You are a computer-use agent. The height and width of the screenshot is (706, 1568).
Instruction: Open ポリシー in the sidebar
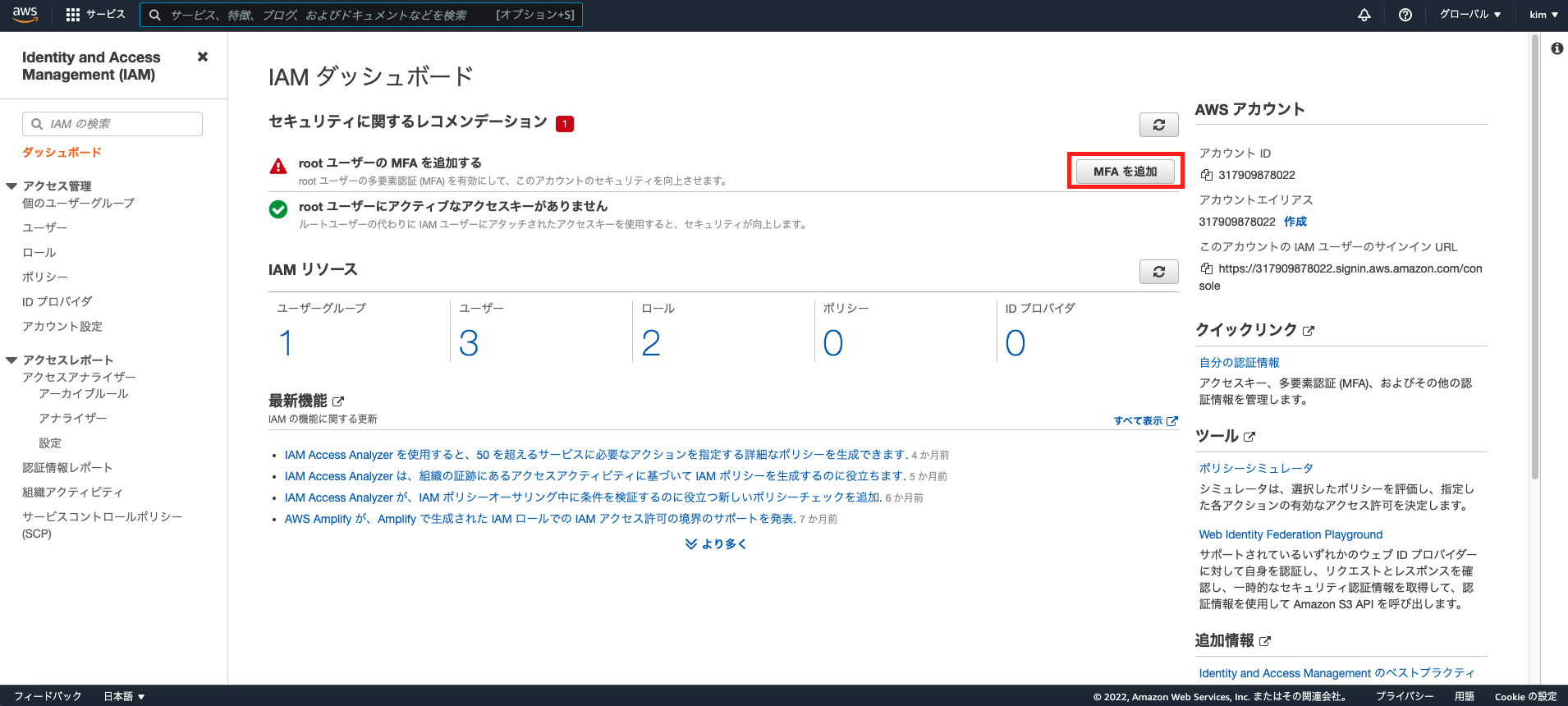pos(44,277)
